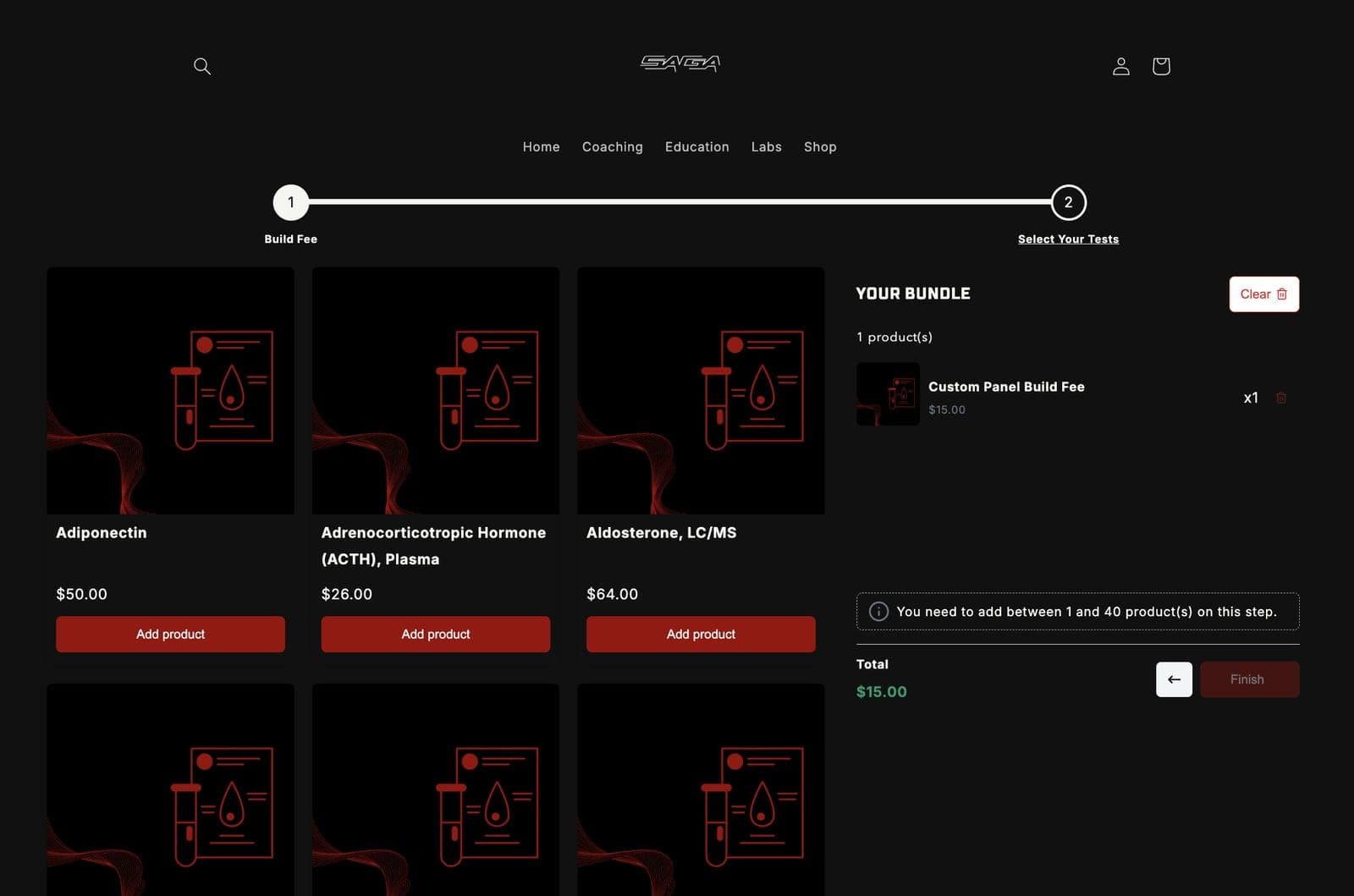Screen dimensions: 1354x896
Task: Click the Aldosterone, LC/MS title
Action: (661, 532)
